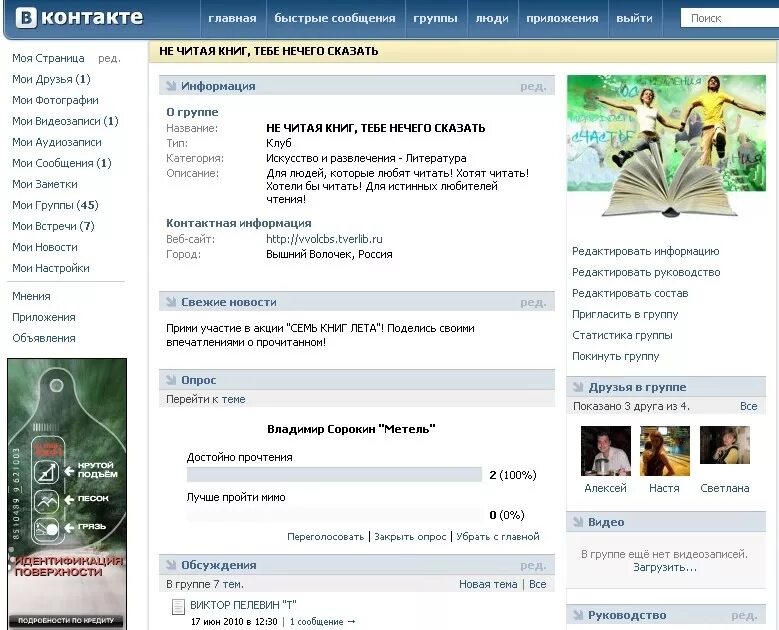The width and height of the screenshot is (779, 630).
Task: Open Объявления in sidebar
Action: point(44,338)
